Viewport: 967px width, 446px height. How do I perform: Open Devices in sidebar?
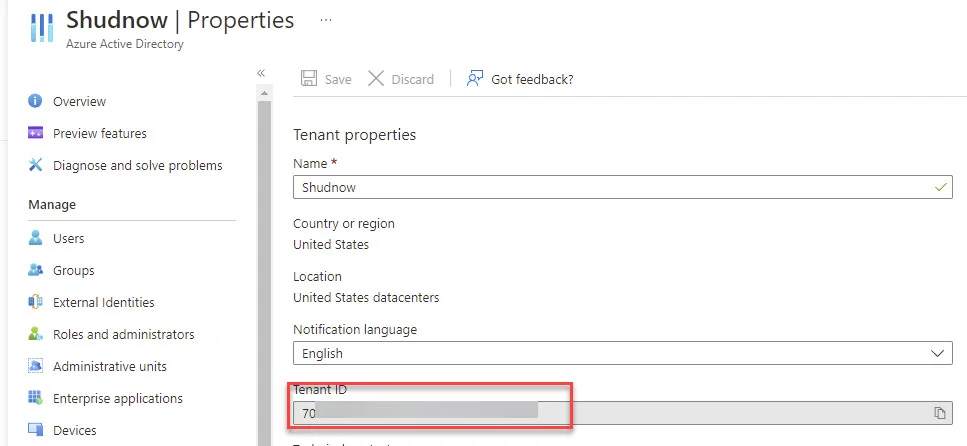tap(75, 431)
